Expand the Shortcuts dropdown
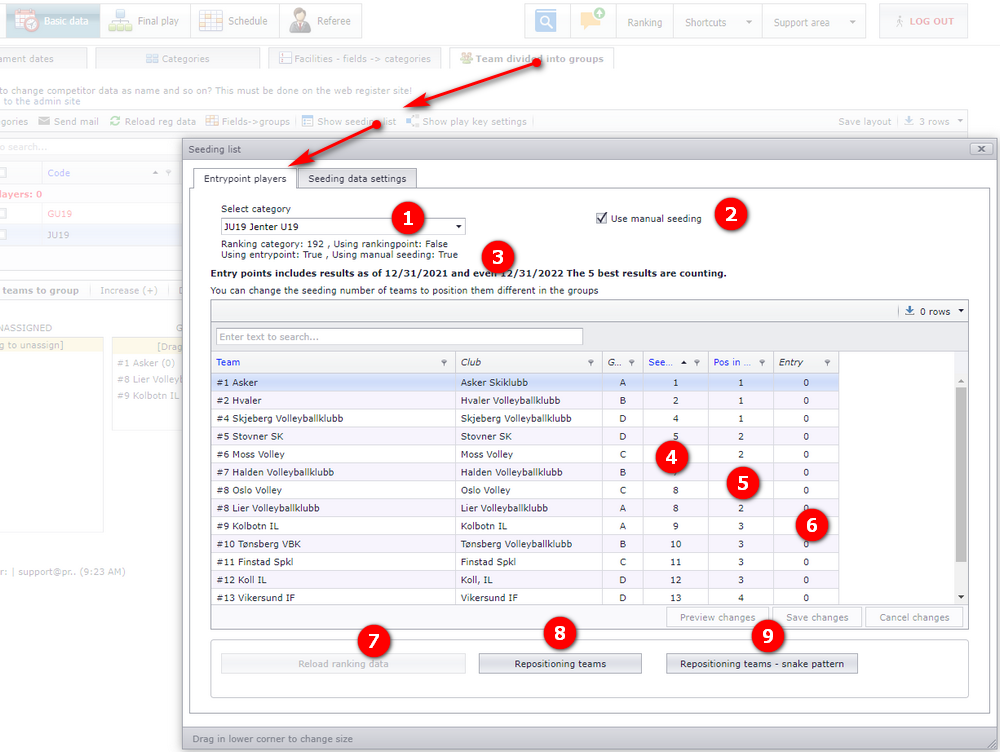1000x752 pixels. point(749,22)
